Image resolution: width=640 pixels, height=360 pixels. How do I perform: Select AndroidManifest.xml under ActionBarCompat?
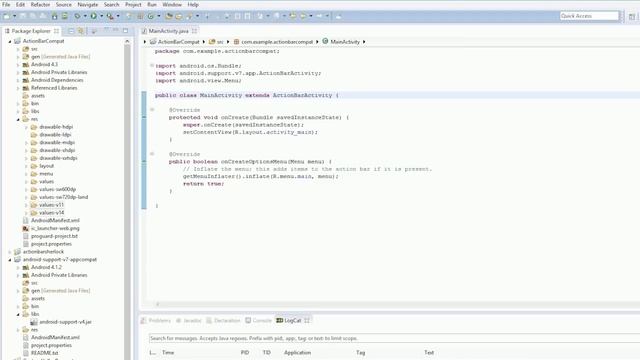(55, 220)
